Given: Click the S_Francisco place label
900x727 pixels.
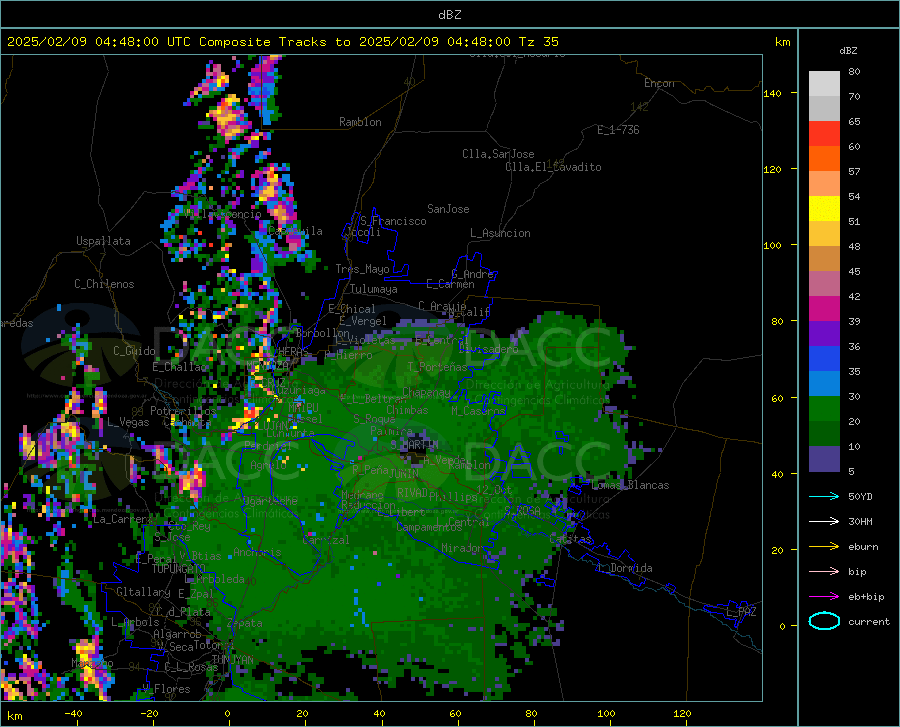Looking at the screenshot, I should coord(394,221).
